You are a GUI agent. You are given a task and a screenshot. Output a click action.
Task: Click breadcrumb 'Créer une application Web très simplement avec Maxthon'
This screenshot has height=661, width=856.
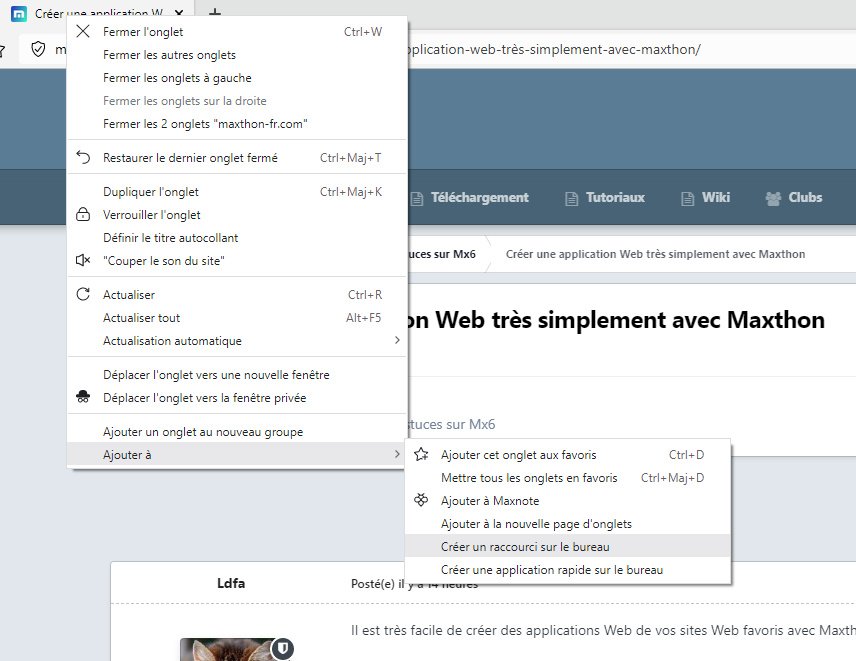tap(655, 254)
